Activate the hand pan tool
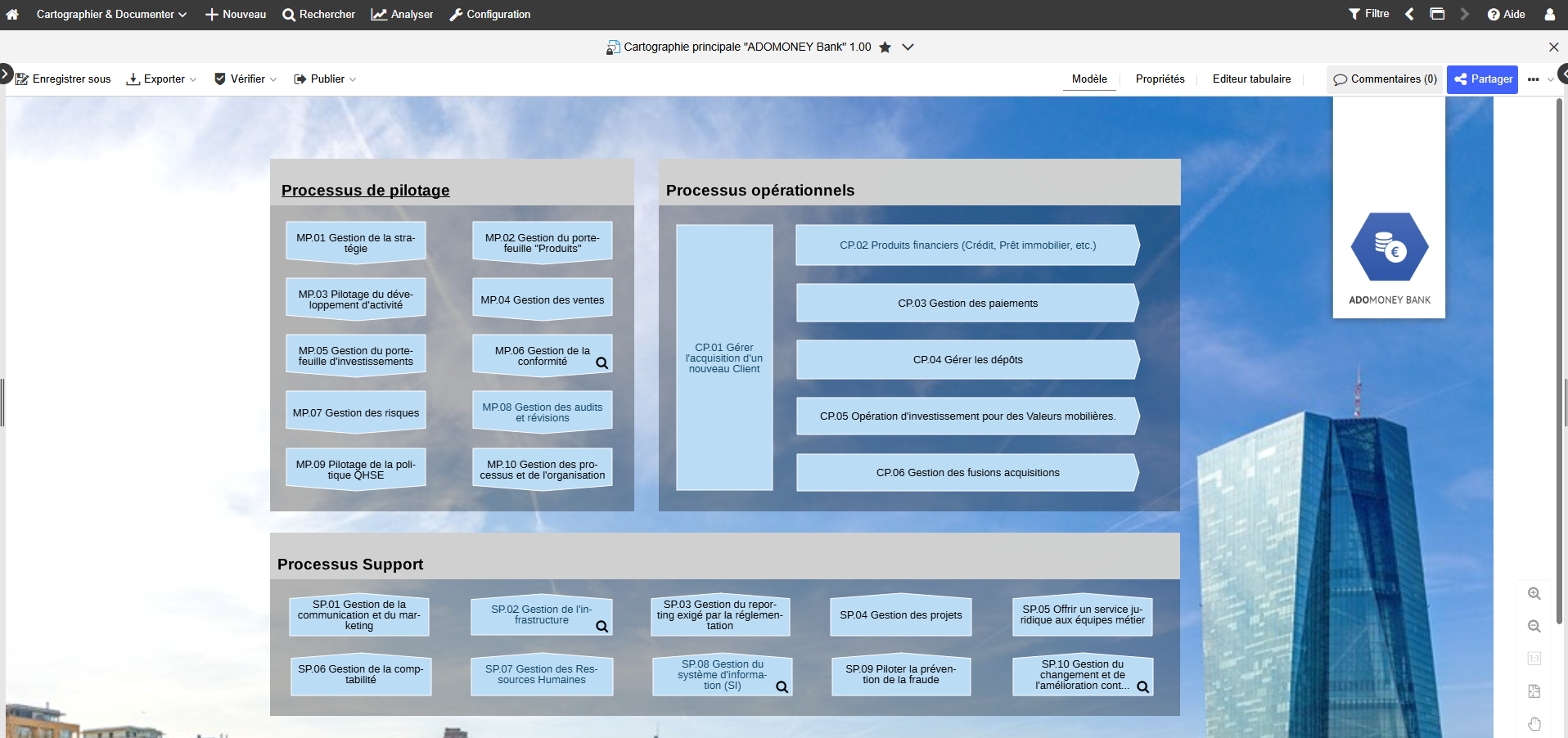The height and width of the screenshot is (738, 1568). point(1534,724)
